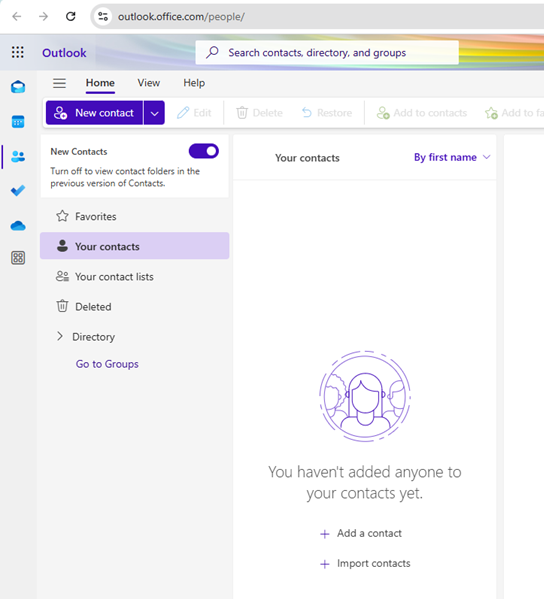Click the New contact button
Image resolution: width=544 pixels, height=599 pixels.
click(94, 113)
